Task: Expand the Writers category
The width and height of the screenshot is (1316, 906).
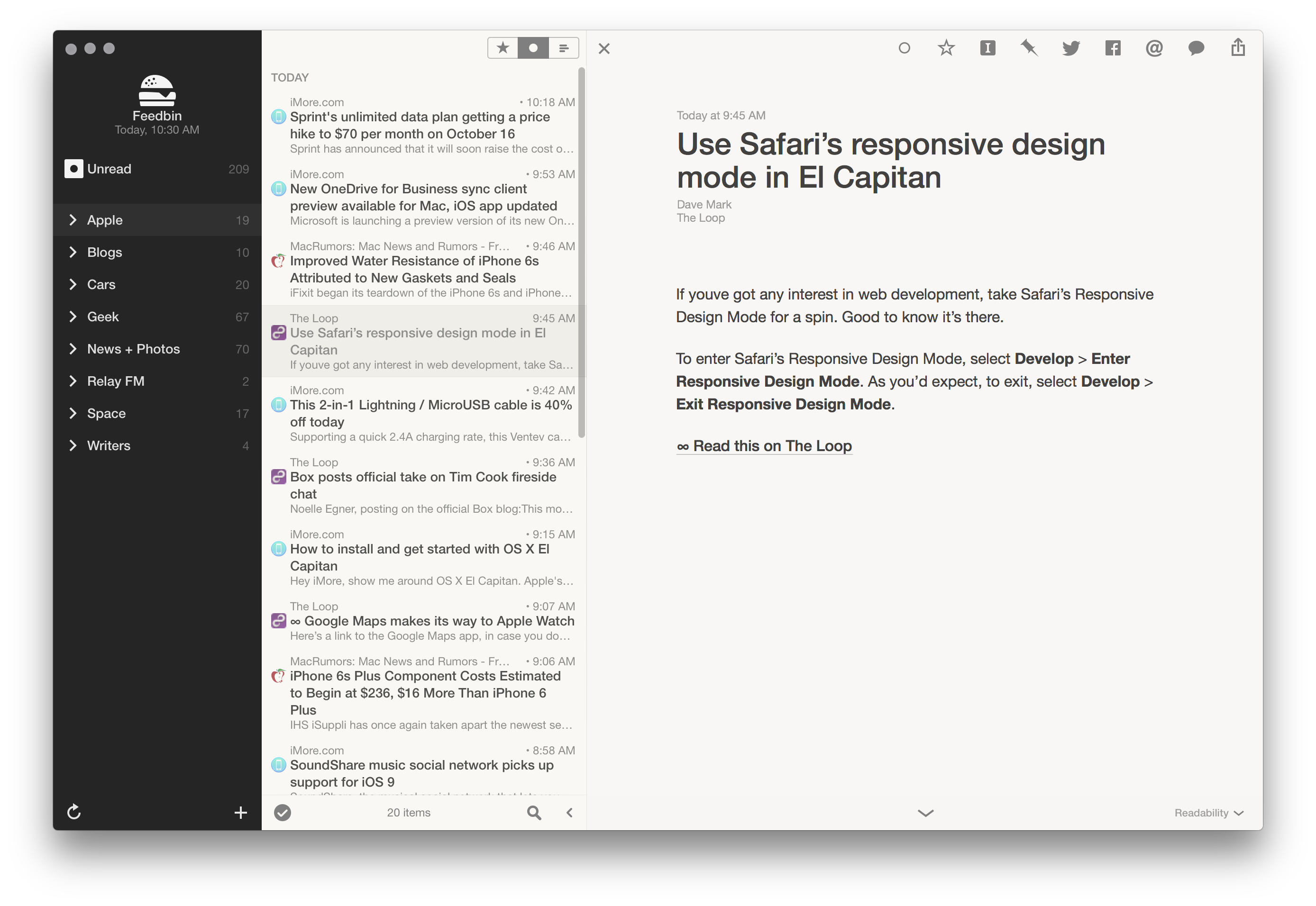Action: pos(75,444)
